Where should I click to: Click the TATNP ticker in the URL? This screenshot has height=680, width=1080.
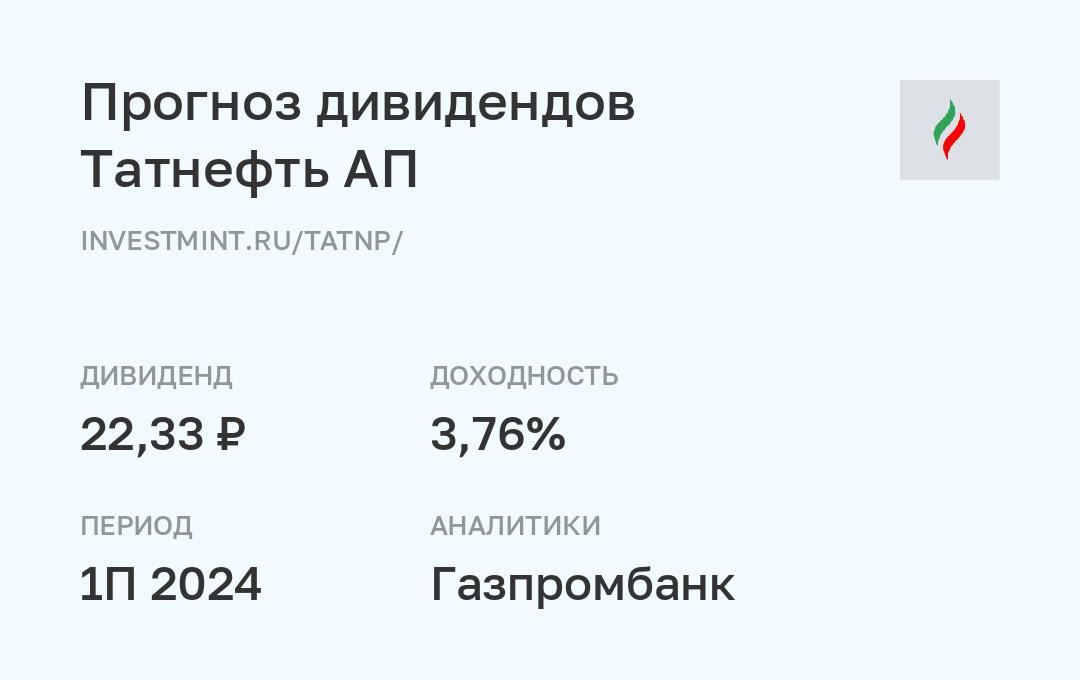pos(350,241)
